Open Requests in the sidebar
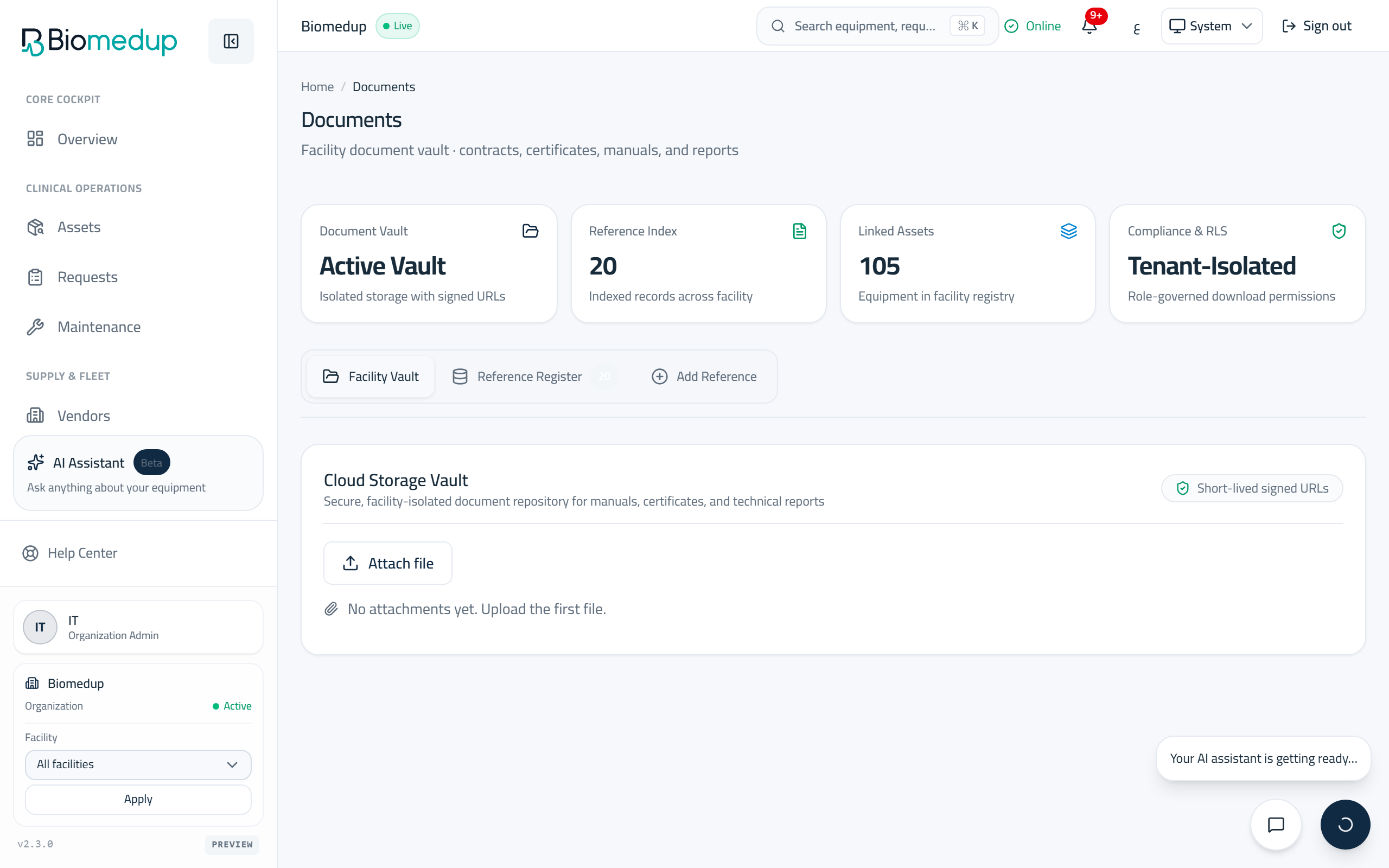 click(138, 277)
